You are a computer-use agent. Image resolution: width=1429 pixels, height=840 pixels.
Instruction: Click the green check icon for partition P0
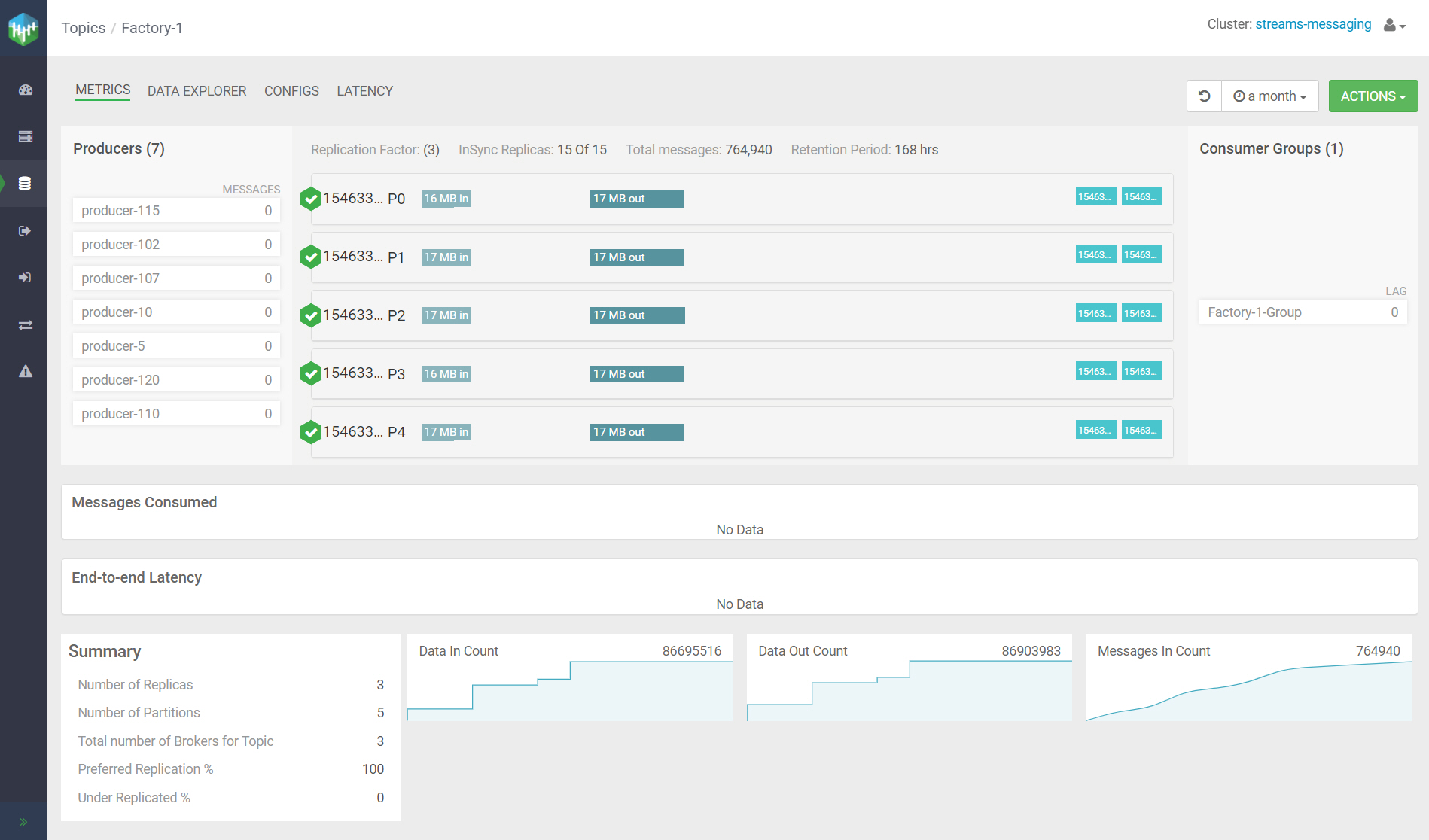311,199
